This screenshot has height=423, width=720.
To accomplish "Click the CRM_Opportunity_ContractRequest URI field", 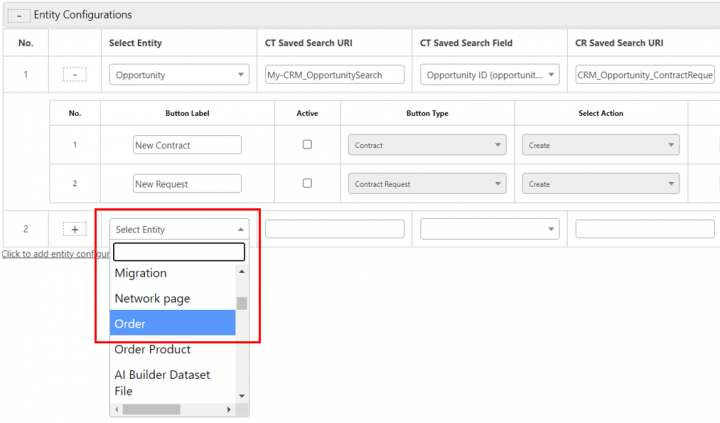I will [x=646, y=75].
